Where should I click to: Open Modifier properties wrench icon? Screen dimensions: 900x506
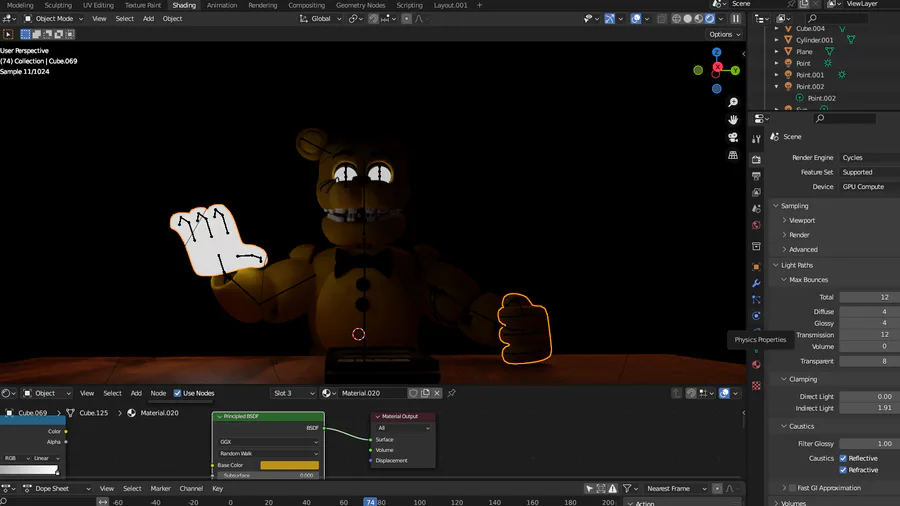point(757,283)
